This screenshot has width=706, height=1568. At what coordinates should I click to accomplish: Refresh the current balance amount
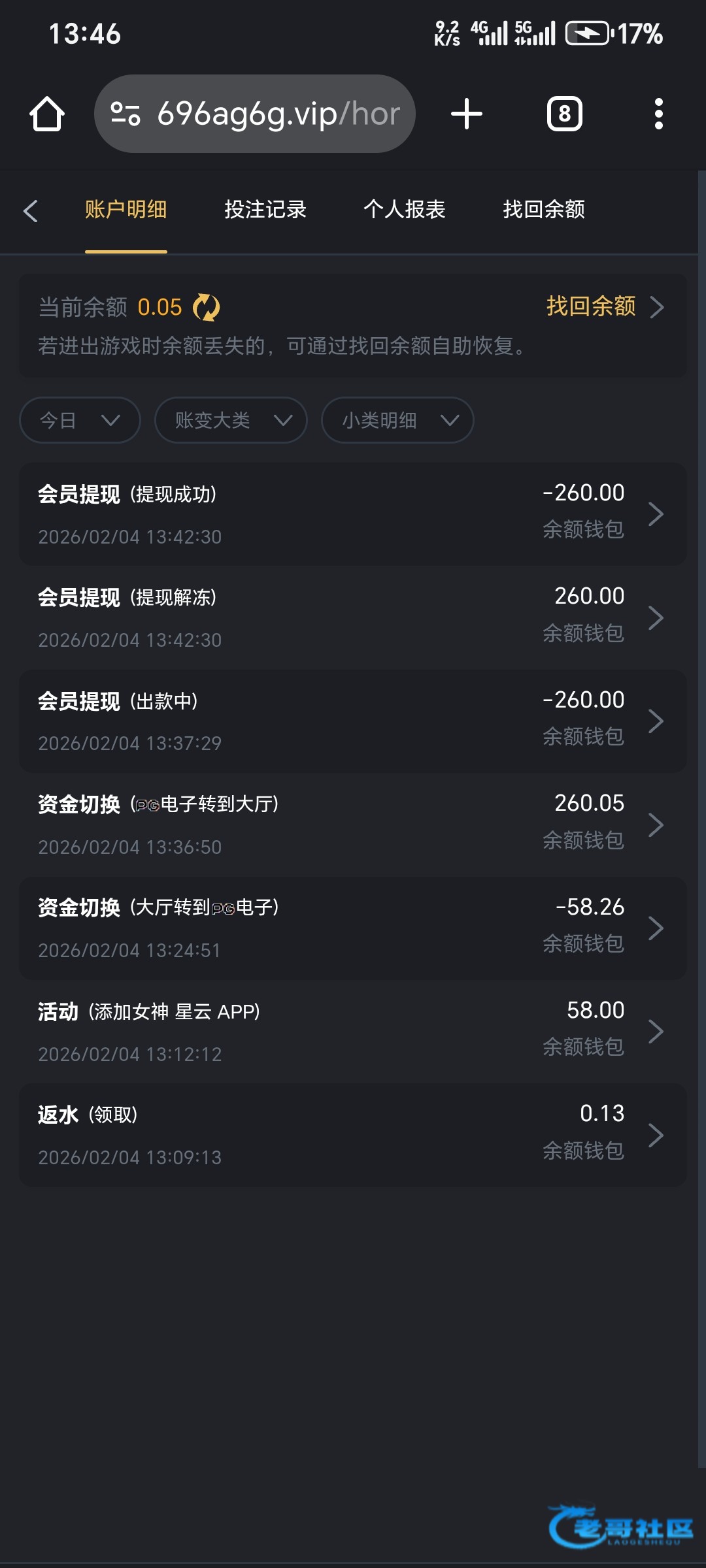[207, 307]
